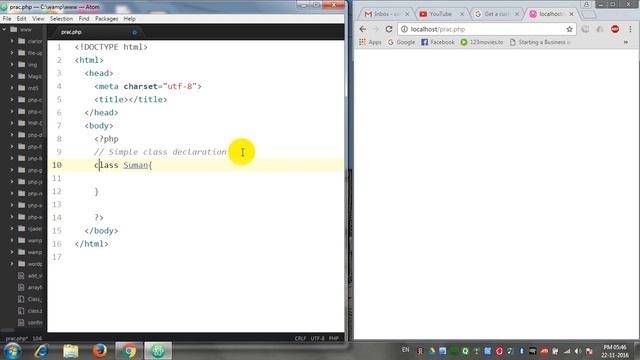
Task: Click line number 10 in gutter
Action: point(57,165)
